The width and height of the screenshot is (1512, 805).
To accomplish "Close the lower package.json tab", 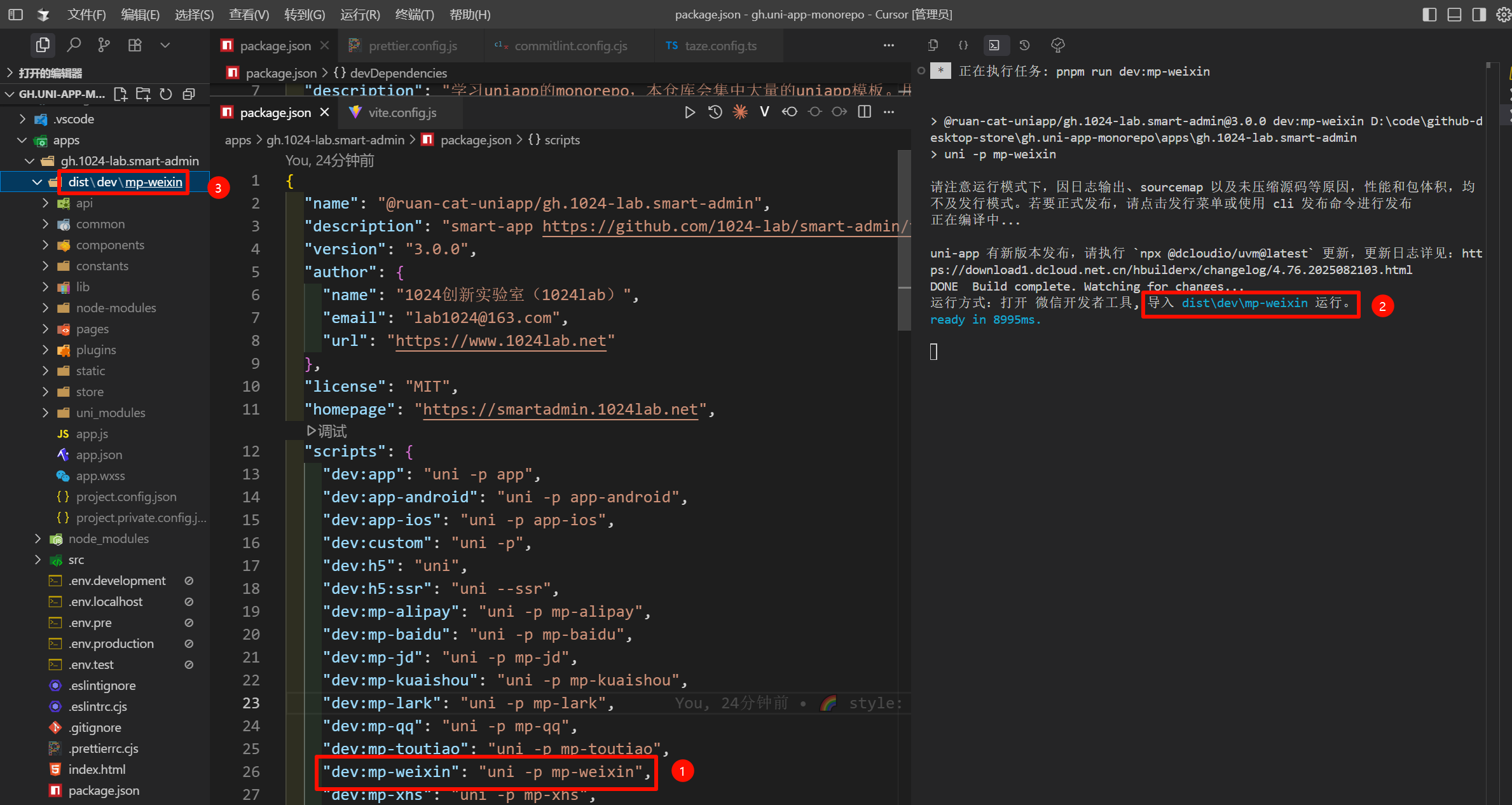I will (x=325, y=113).
